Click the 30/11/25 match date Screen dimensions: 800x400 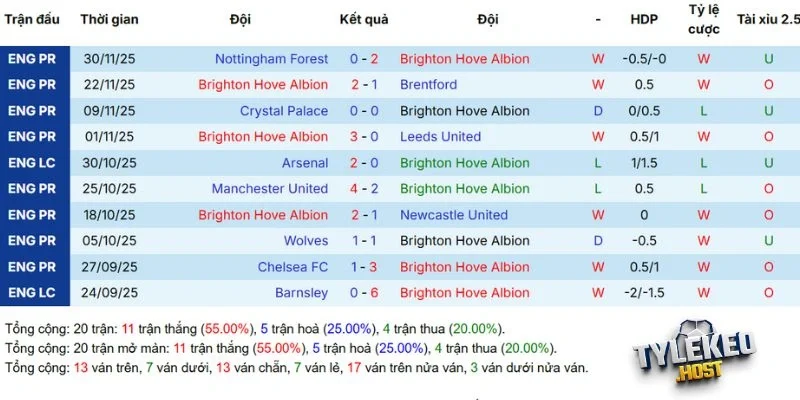[109, 59]
